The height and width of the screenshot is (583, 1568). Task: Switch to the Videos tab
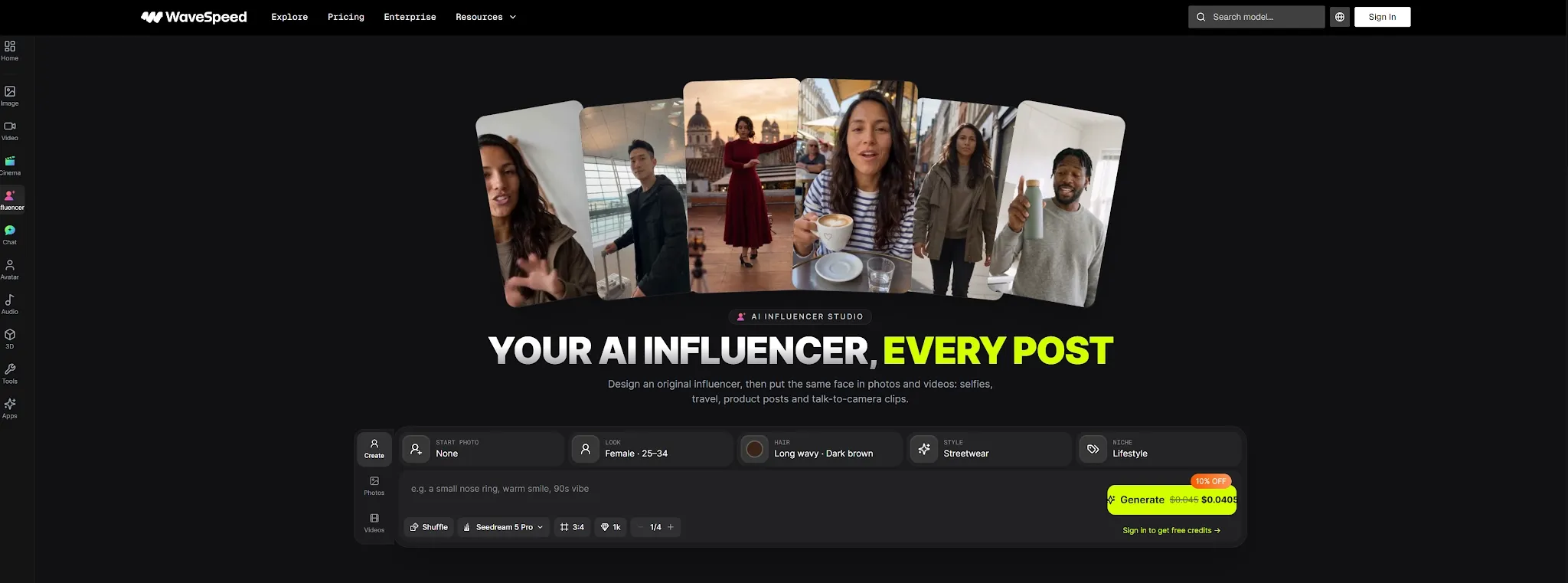(374, 523)
